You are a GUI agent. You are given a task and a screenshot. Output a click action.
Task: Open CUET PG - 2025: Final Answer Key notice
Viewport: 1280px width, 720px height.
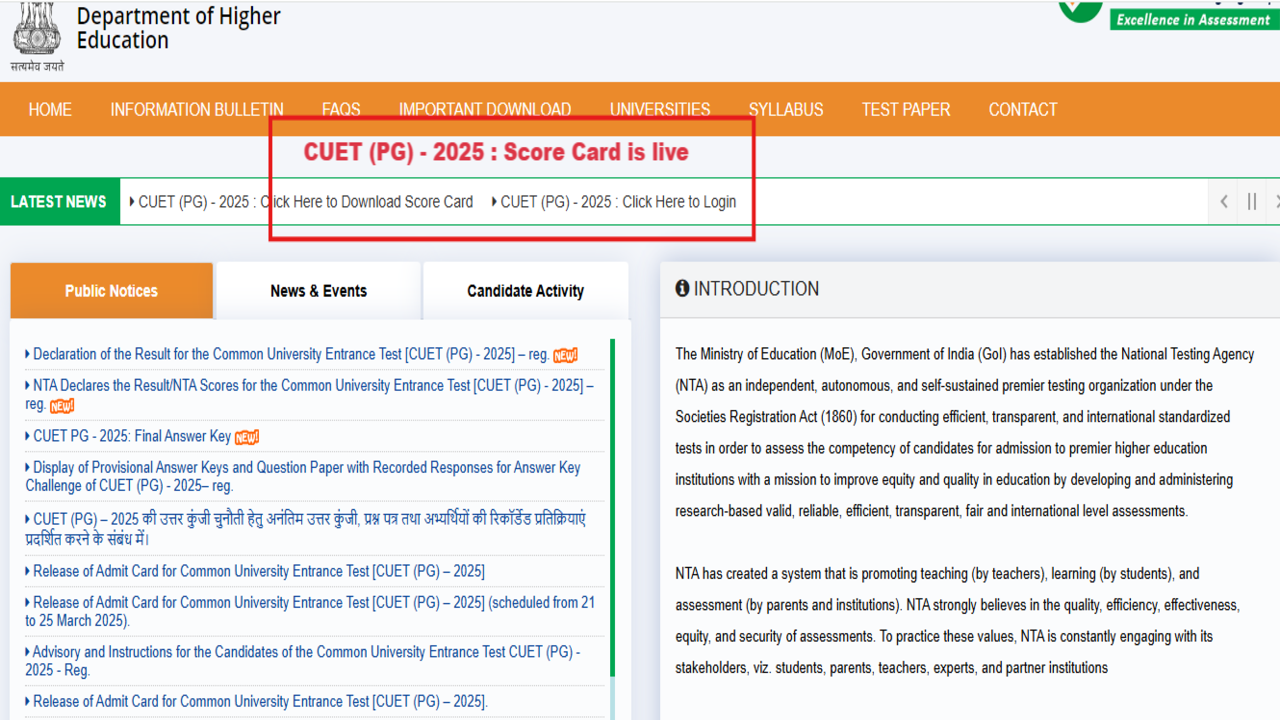point(132,436)
